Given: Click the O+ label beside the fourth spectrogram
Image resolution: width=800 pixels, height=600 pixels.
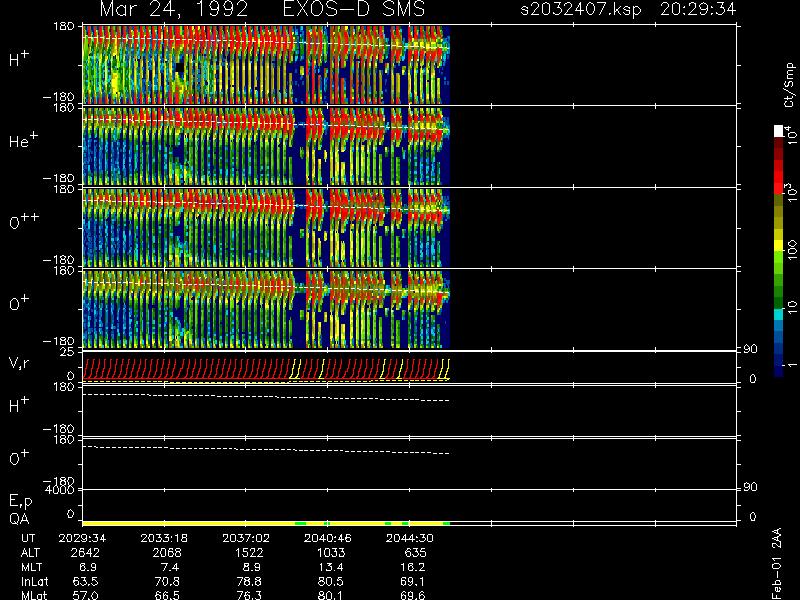Looking at the screenshot, I should [19, 303].
